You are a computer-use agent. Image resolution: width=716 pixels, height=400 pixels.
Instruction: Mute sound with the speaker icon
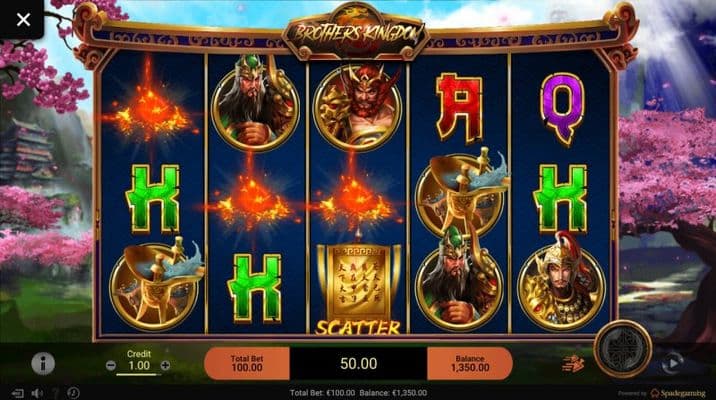37,393
